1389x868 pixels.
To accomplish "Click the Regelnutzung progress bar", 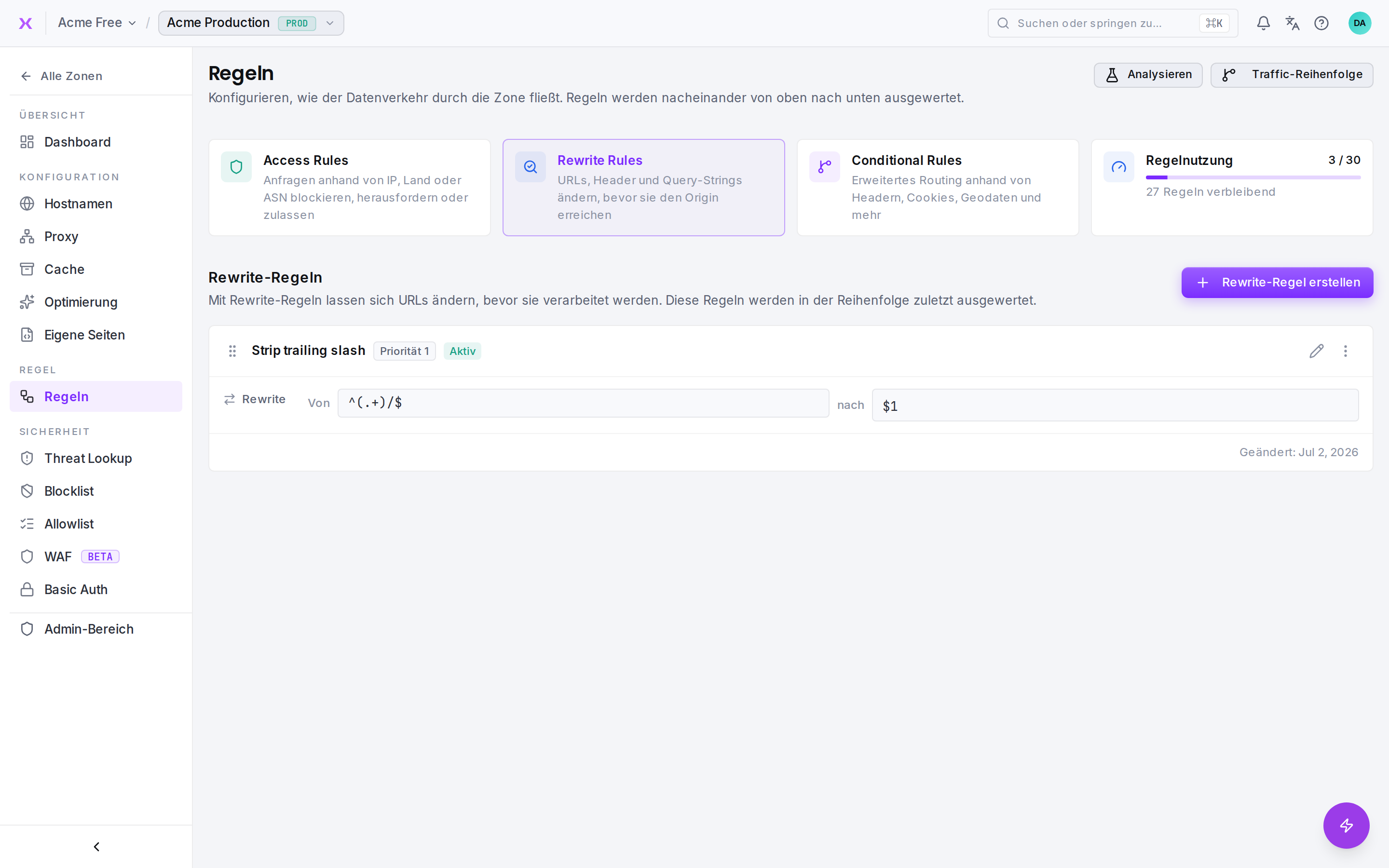I will pos(1253,177).
